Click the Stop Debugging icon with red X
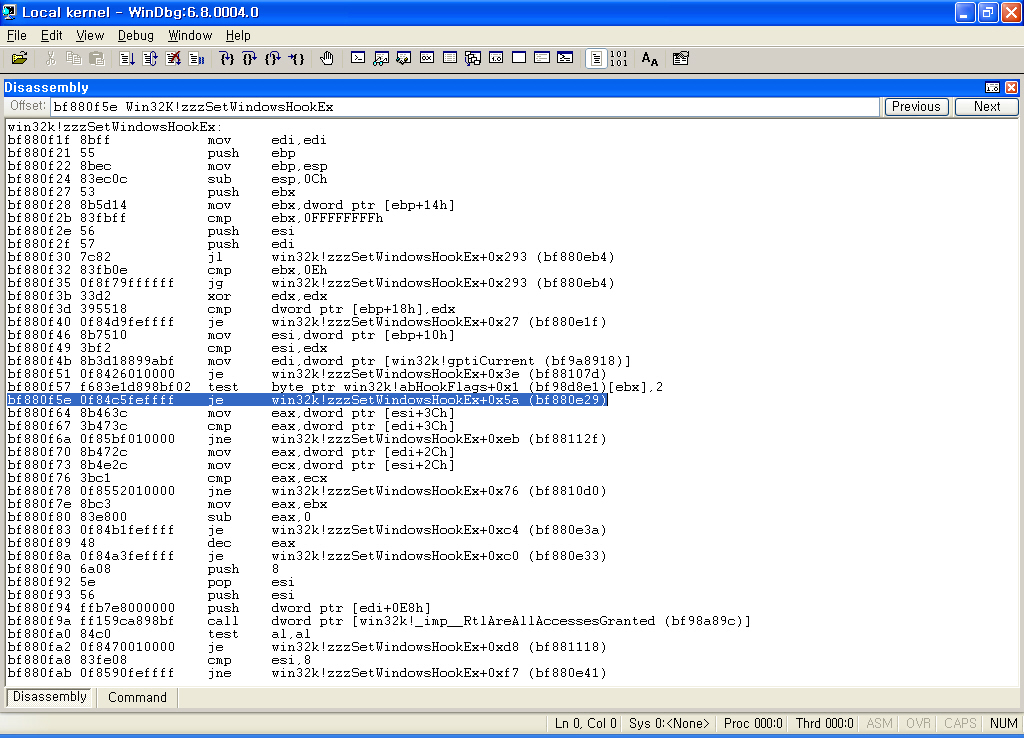Image resolution: width=1024 pixels, height=738 pixels. coord(173,59)
